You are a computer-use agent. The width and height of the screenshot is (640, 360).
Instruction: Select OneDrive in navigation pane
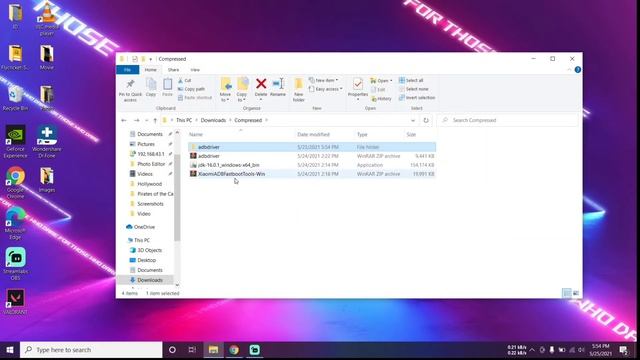click(x=144, y=227)
